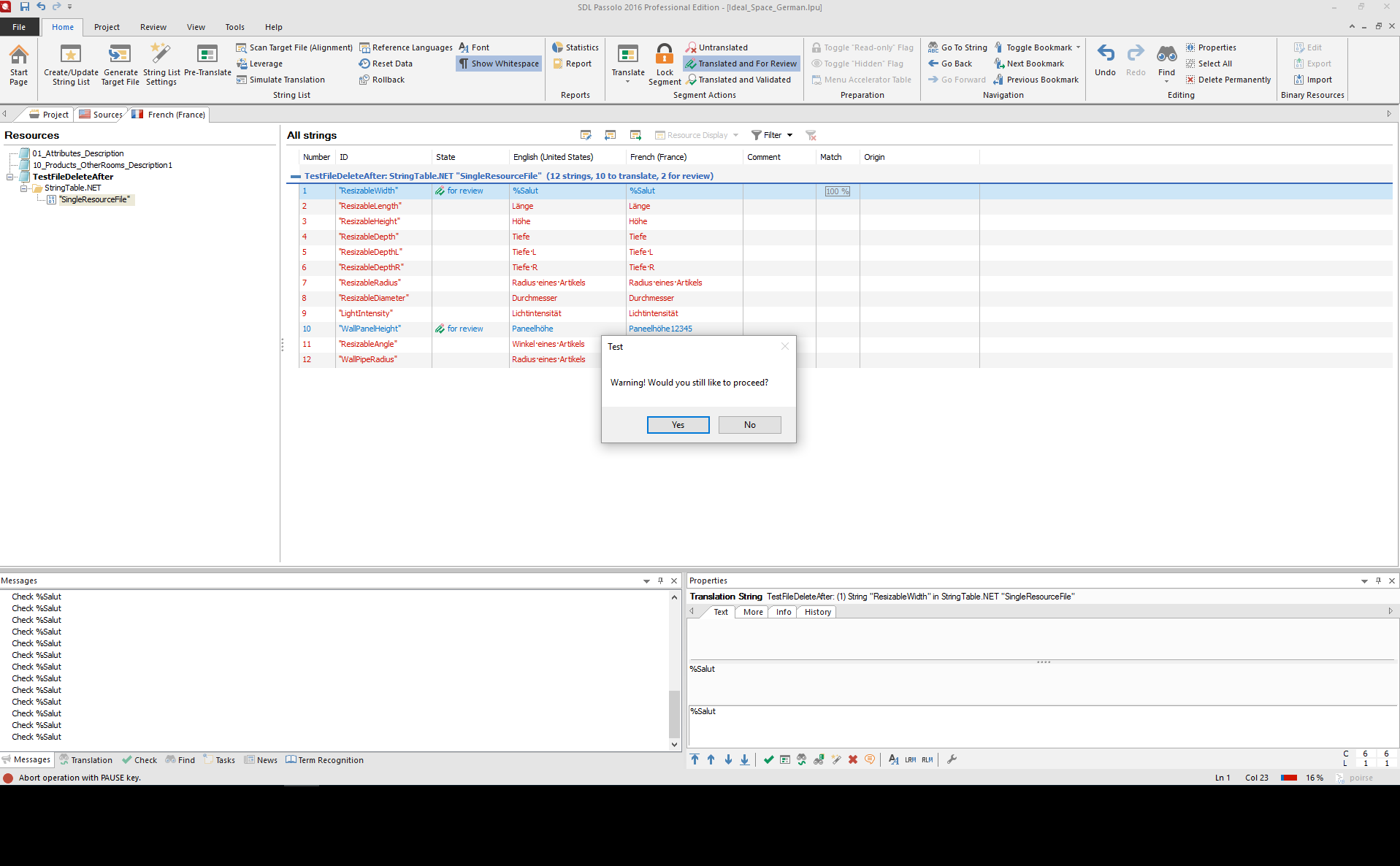Switch to Term Recognition tab
This screenshot has width=1400, height=866.
tap(324, 760)
